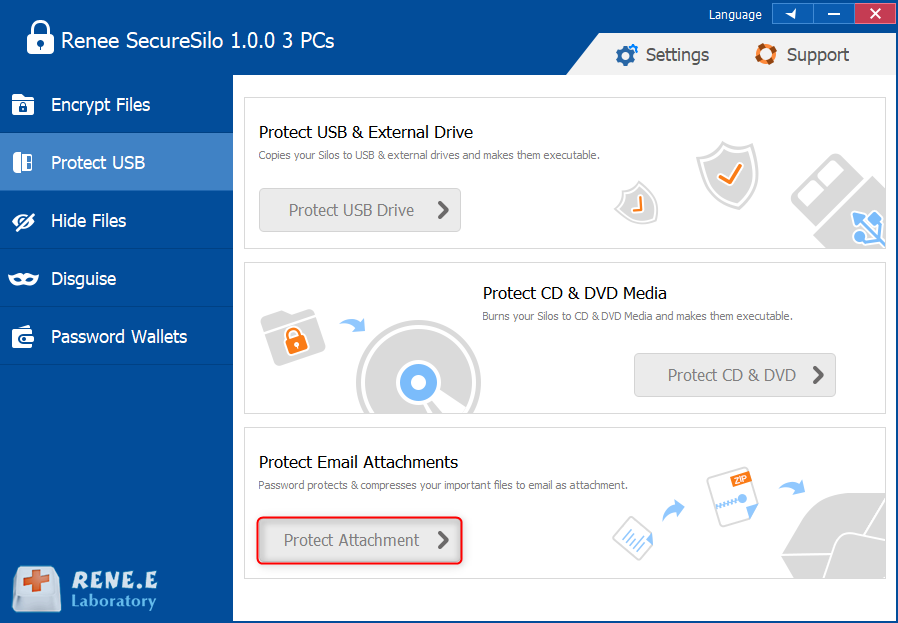This screenshot has width=898, height=623.
Task: Close the SecureSilo window
Action: tap(875, 14)
